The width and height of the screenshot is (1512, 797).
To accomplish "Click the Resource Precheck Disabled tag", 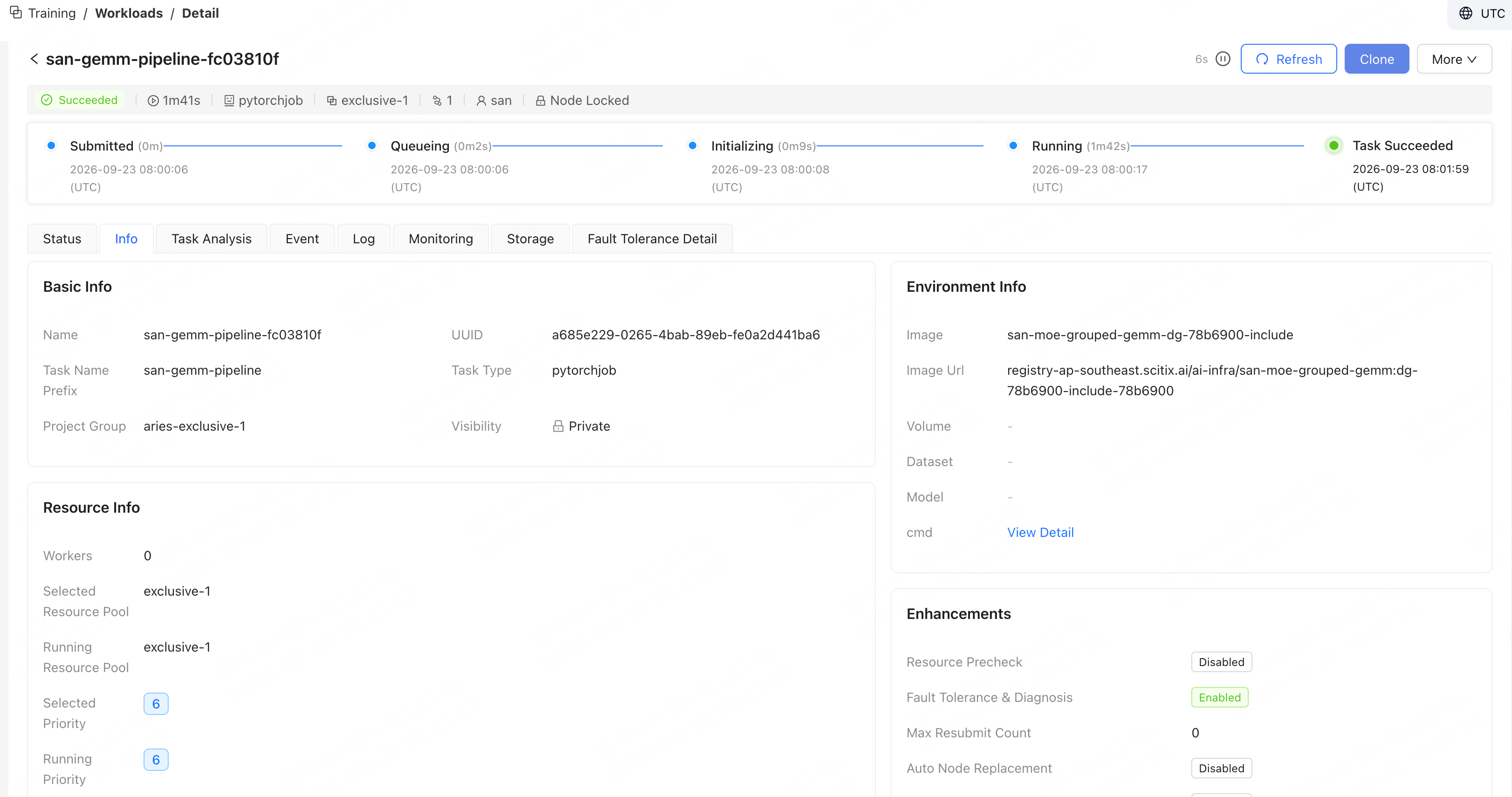I will [x=1222, y=662].
